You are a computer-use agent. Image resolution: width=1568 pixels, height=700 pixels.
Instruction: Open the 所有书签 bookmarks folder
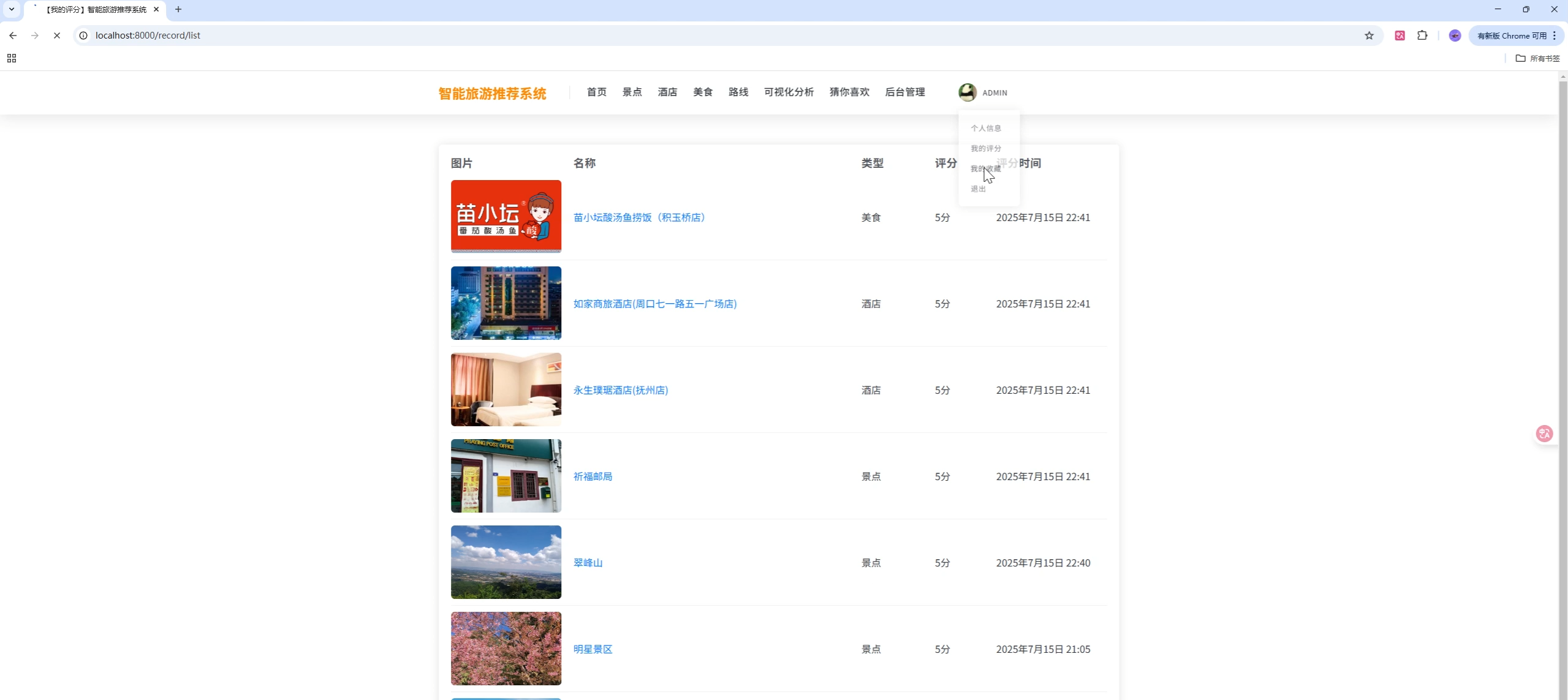click(1537, 58)
